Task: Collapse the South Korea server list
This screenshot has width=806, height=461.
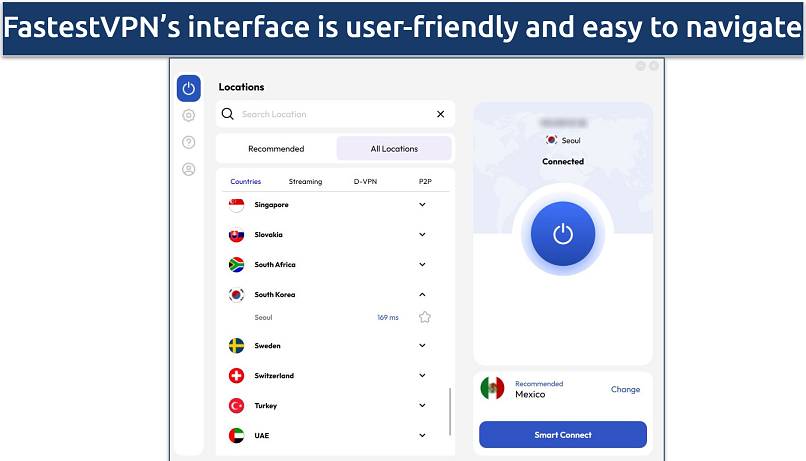Action: [422, 295]
